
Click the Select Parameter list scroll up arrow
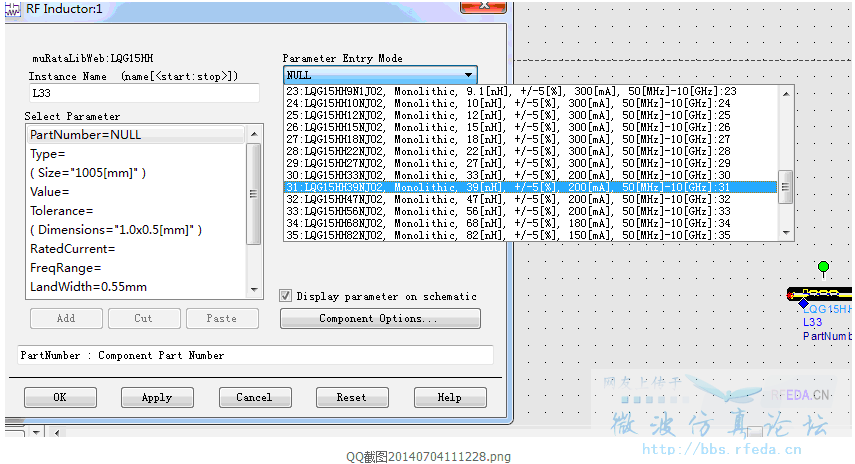[254, 134]
